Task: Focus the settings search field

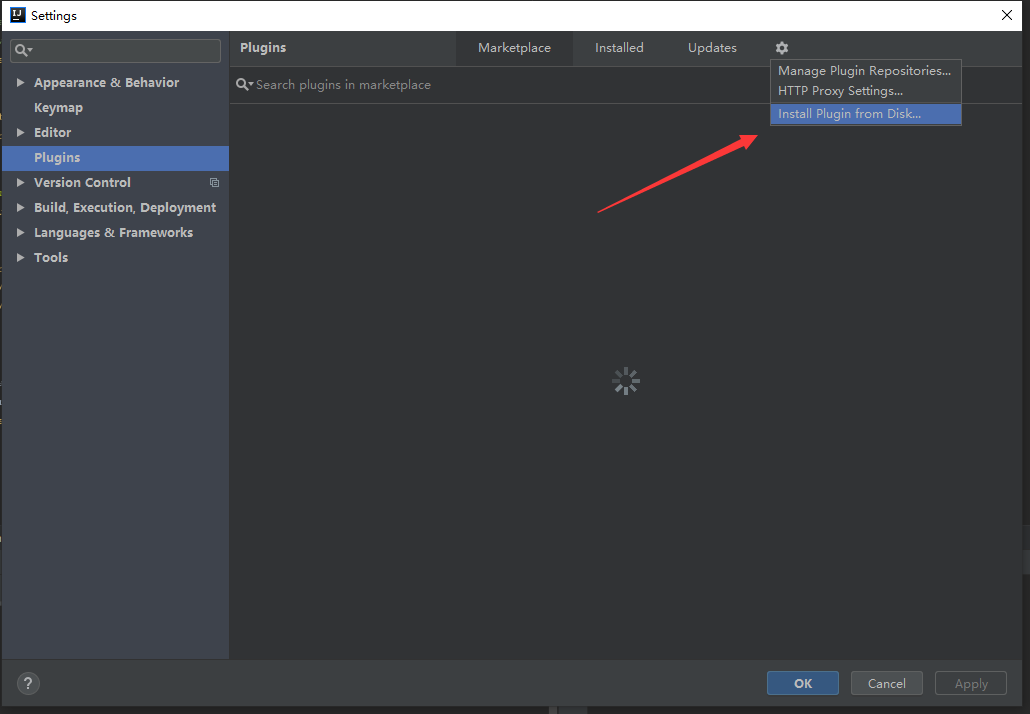Action: pyautogui.click(x=116, y=51)
